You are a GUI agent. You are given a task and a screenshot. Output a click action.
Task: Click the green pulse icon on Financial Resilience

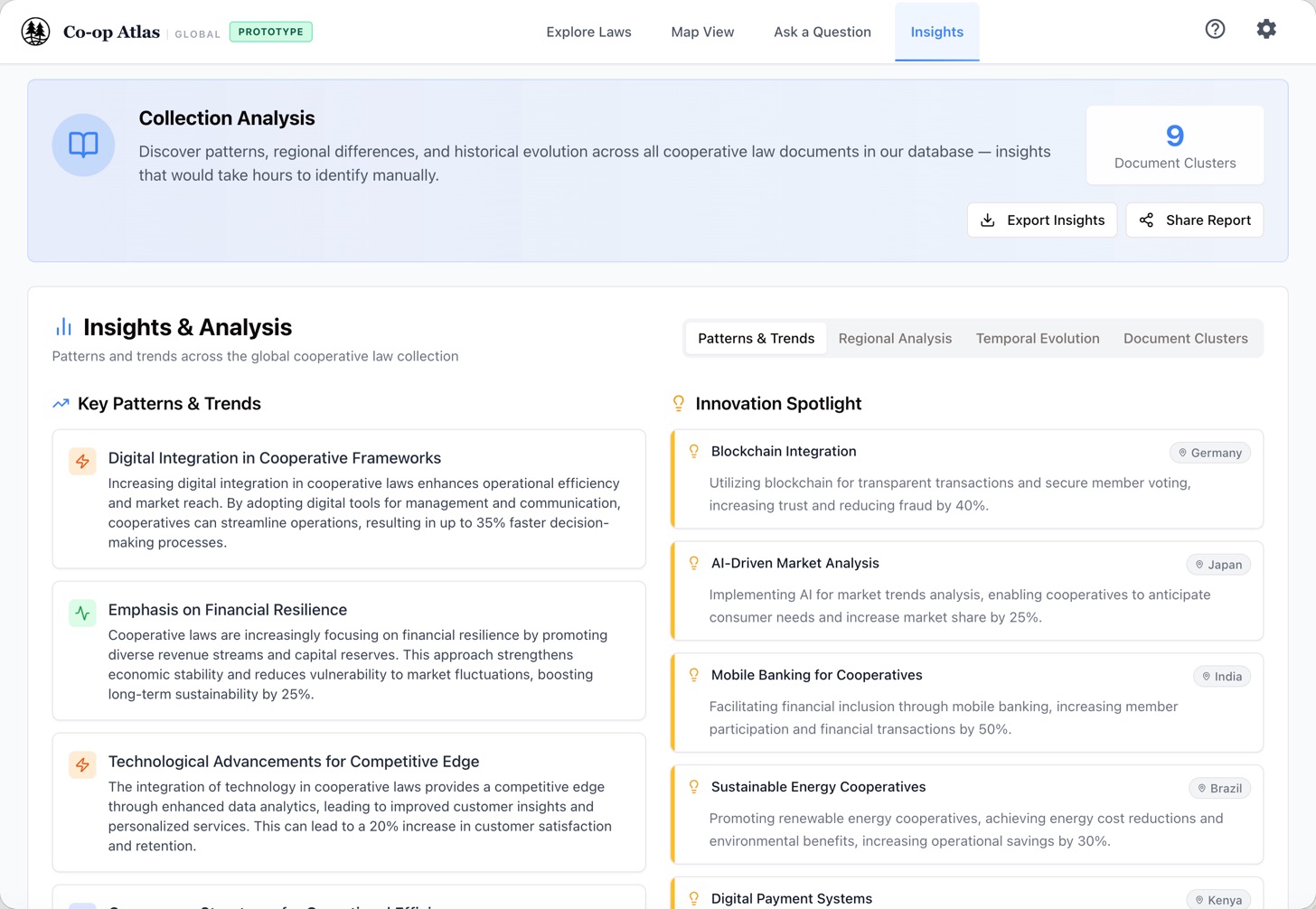(x=82, y=613)
